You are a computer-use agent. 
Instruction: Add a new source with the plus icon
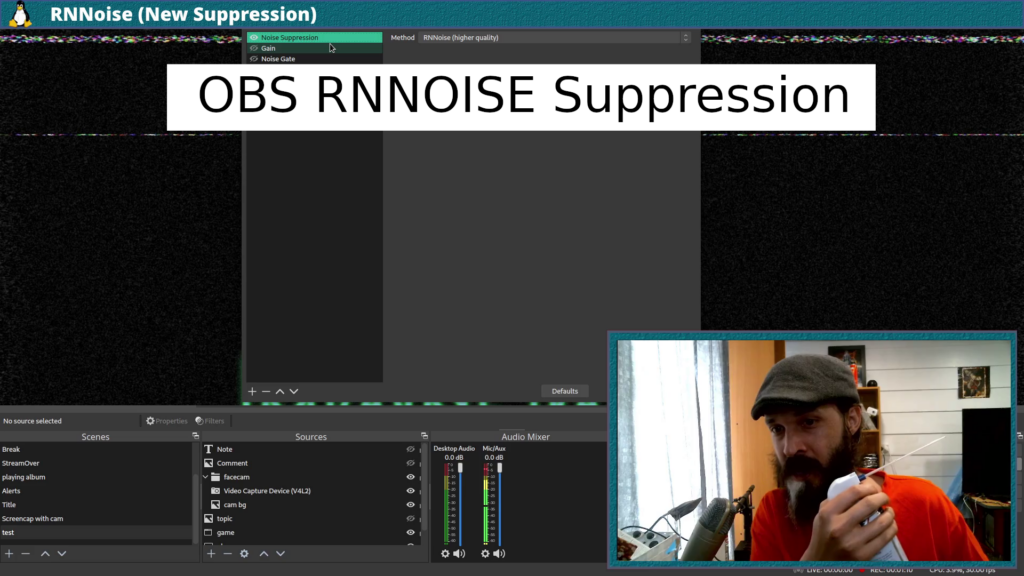click(x=211, y=554)
